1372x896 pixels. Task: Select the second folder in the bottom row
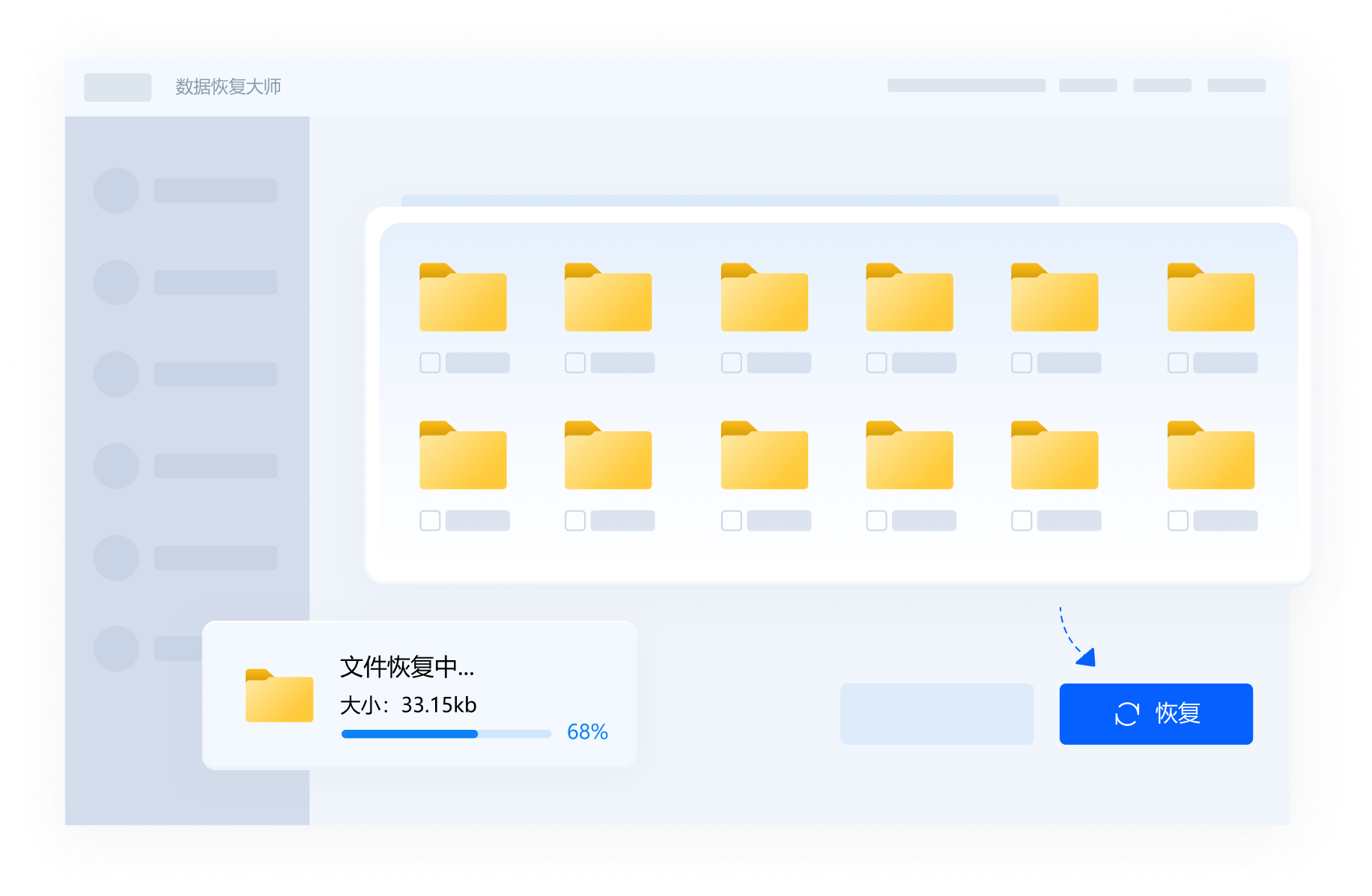[x=608, y=455]
